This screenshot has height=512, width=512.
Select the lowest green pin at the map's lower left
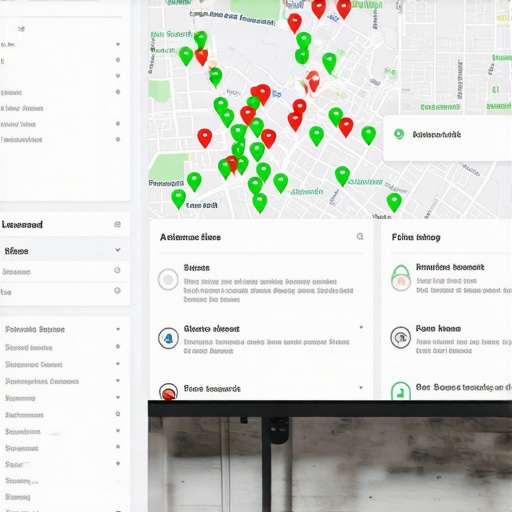click(x=178, y=199)
